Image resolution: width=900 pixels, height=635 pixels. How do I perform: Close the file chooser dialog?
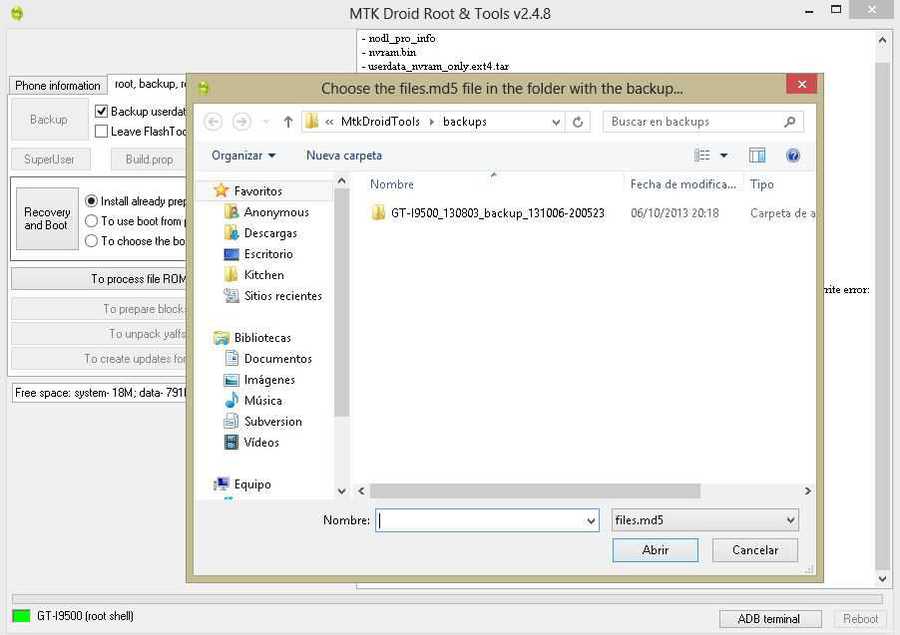[x=802, y=84]
